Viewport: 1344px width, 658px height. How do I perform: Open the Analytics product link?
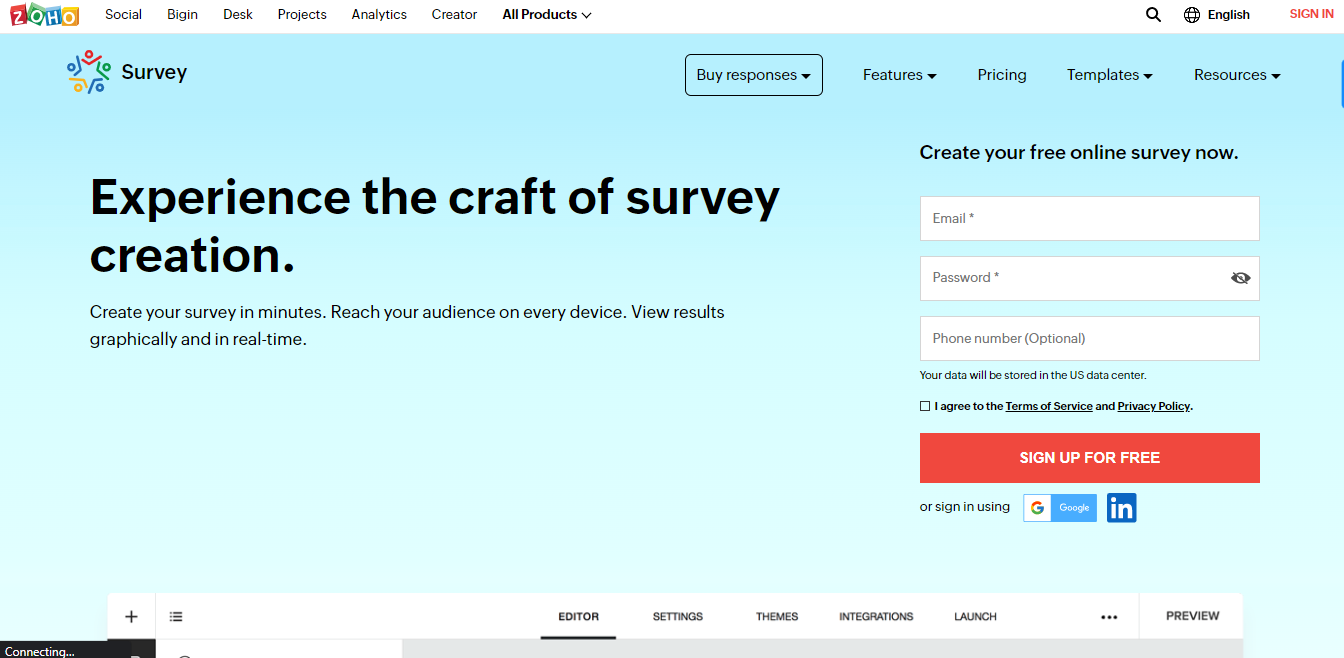[x=379, y=14]
